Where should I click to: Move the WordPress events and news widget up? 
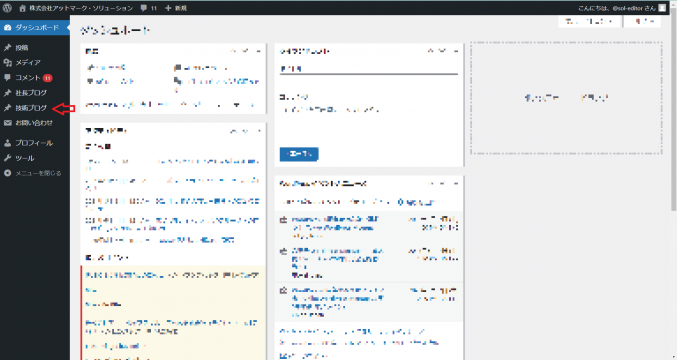pyautogui.click(x=431, y=183)
